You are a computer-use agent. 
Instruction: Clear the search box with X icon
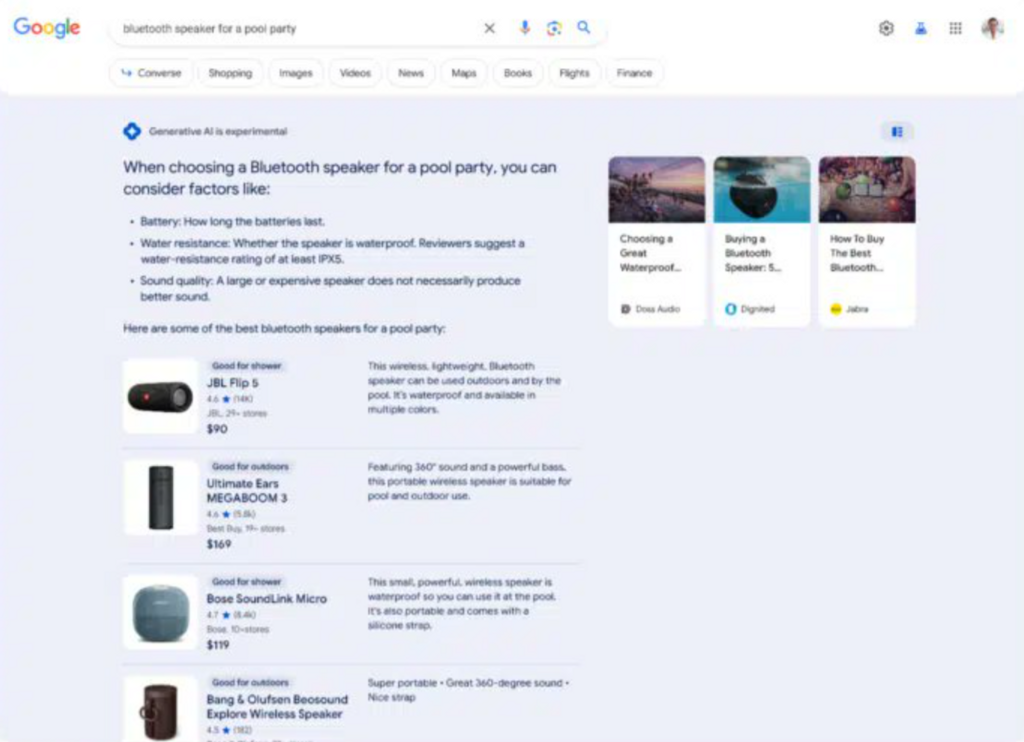point(489,28)
